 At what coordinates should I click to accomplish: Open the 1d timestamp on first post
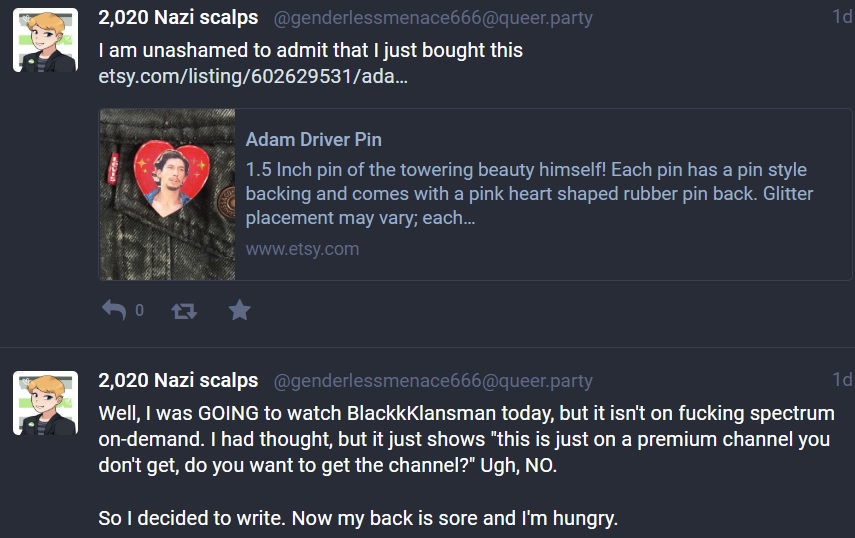pyautogui.click(x=842, y=17)
